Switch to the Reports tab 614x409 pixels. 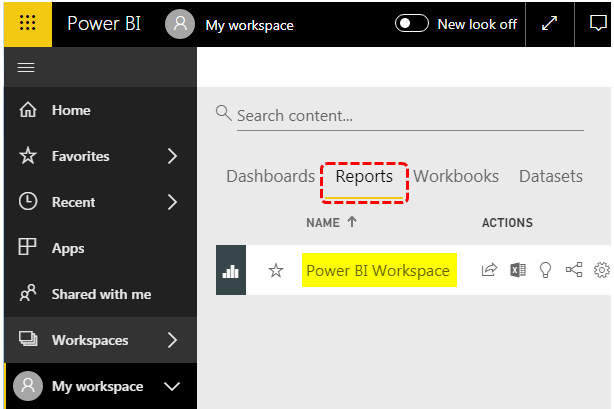pos(364,177)
